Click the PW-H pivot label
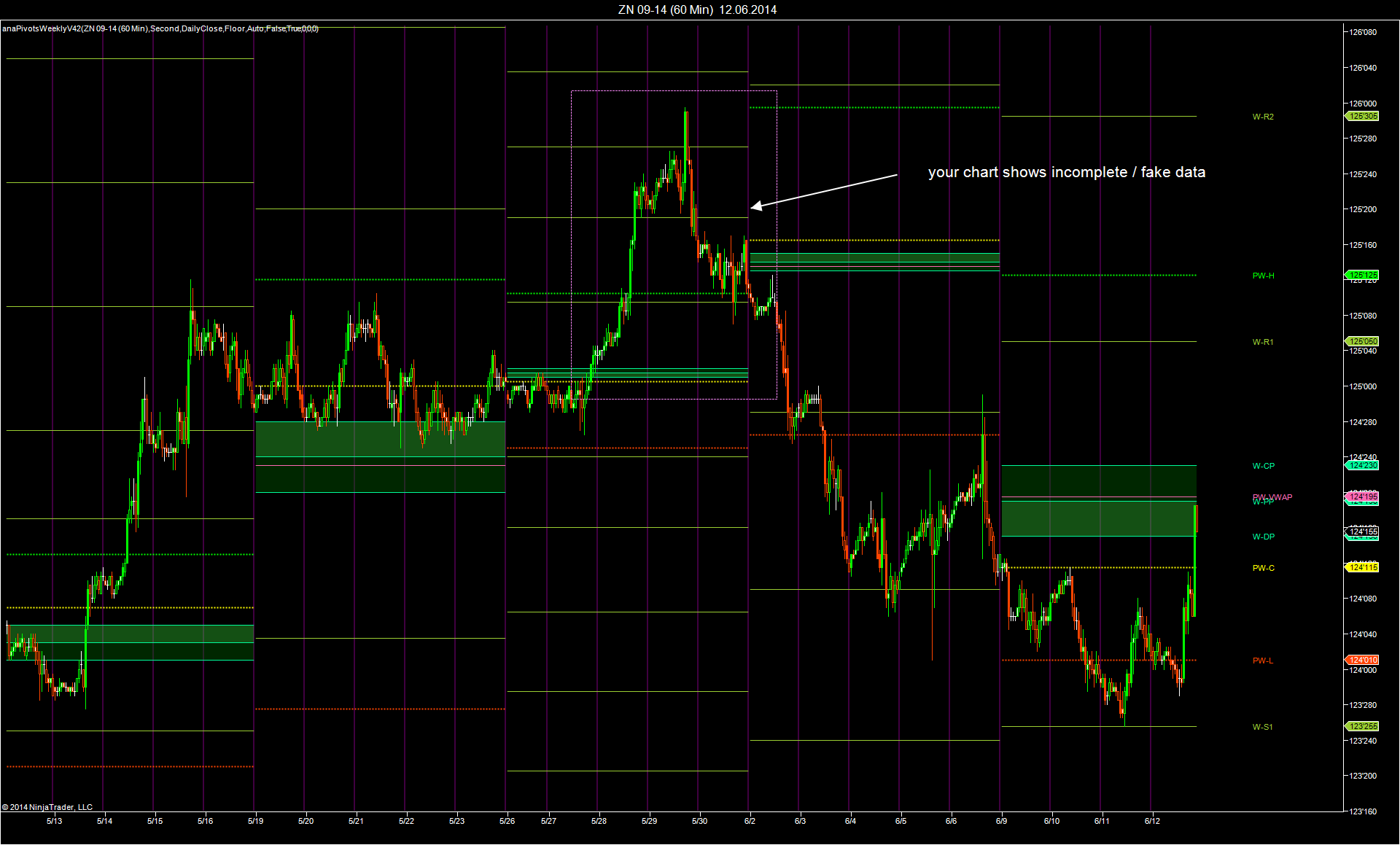Image resolution: width=1400 pixels, height=845 pixels. (x=1263, y=276)
